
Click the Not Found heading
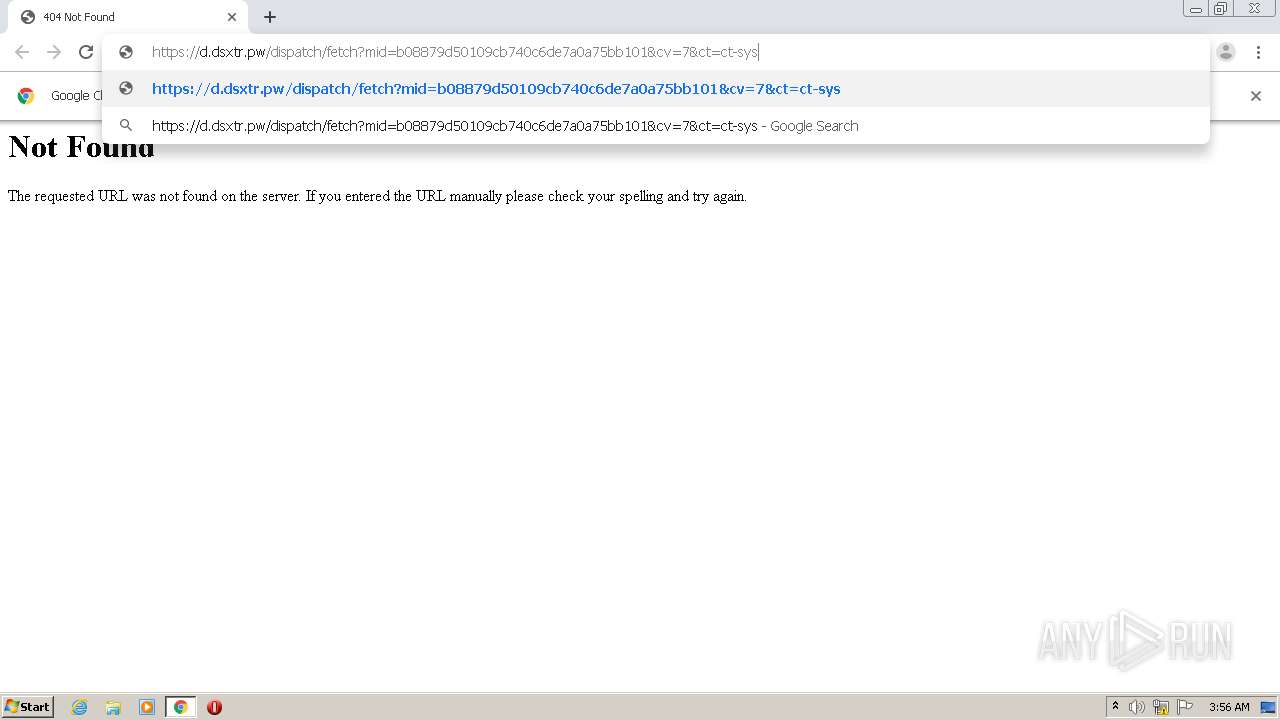82,147
